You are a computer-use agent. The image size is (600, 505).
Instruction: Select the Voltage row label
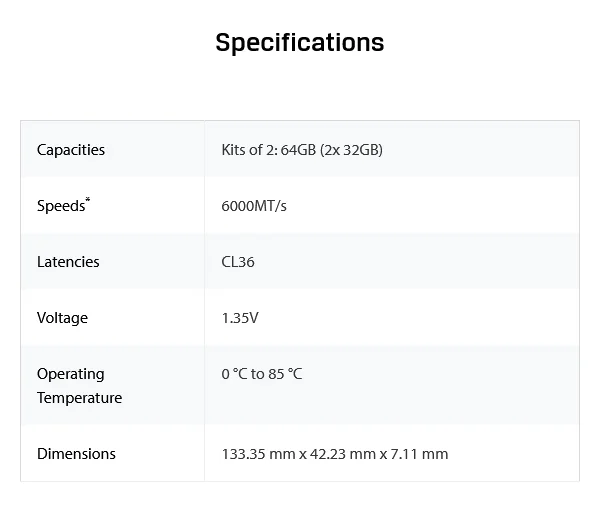[x=62, y=318]
